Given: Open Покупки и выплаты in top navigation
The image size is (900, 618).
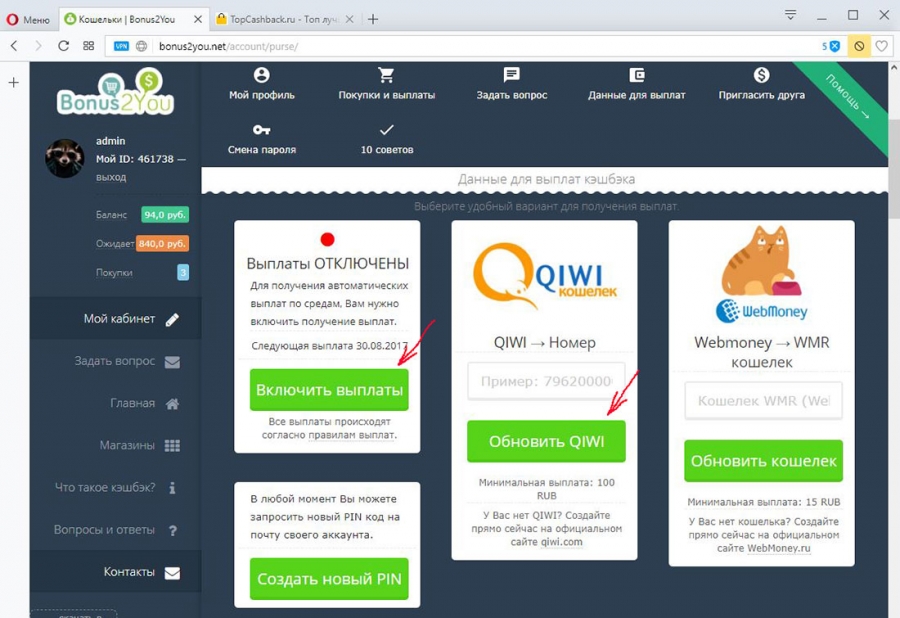Looking at the screenshot, I should 386,84.
